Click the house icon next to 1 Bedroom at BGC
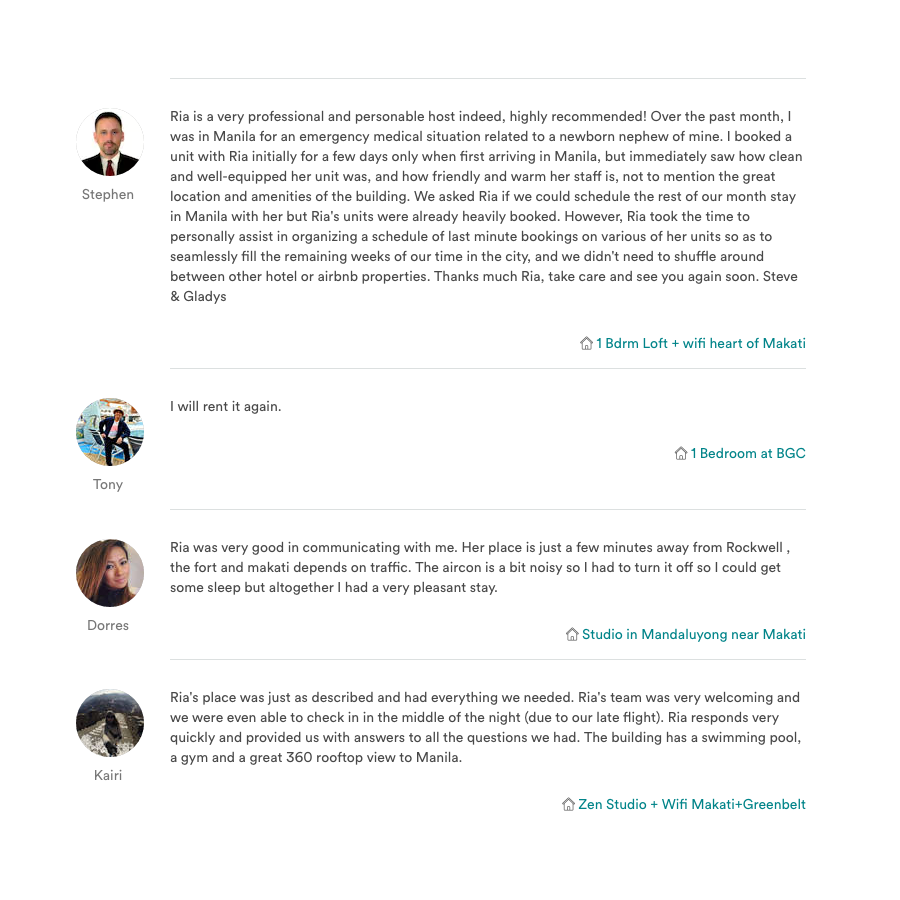The height and width of the screenshot is (900, 900). point(681,453)
